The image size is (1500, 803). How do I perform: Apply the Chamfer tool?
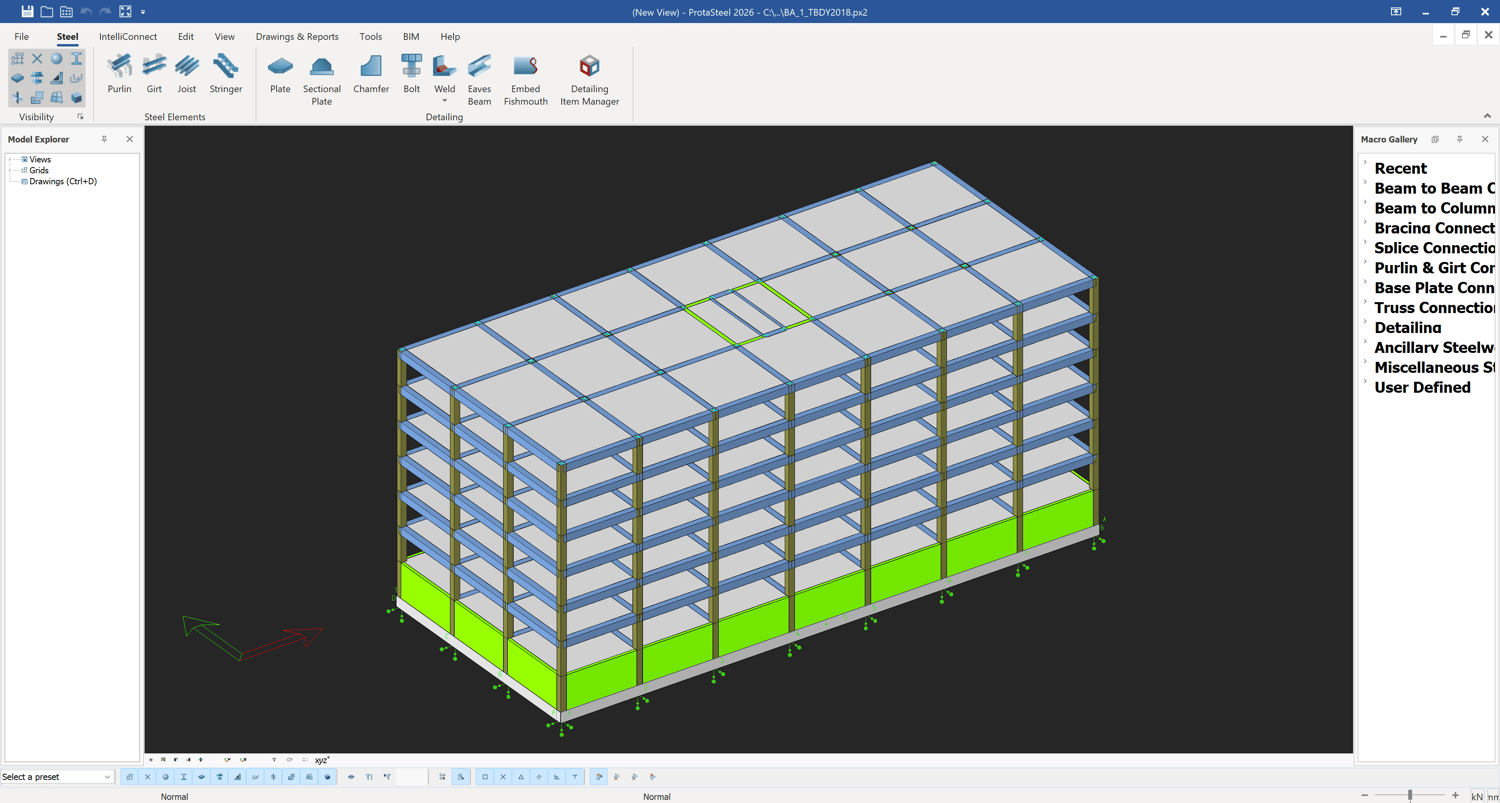coord(371,75)
